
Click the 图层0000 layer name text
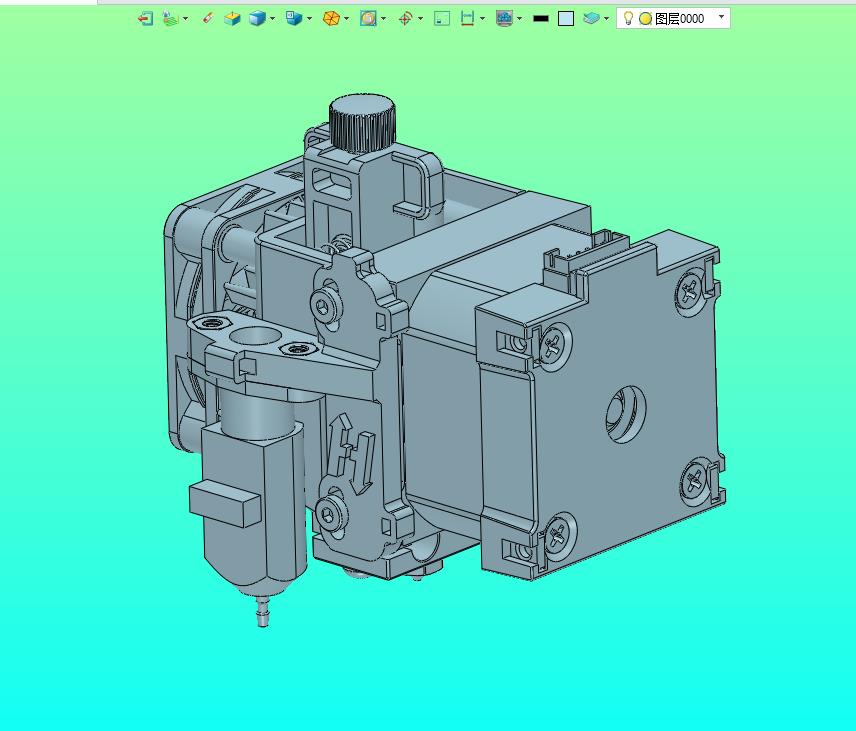[679, 19]
